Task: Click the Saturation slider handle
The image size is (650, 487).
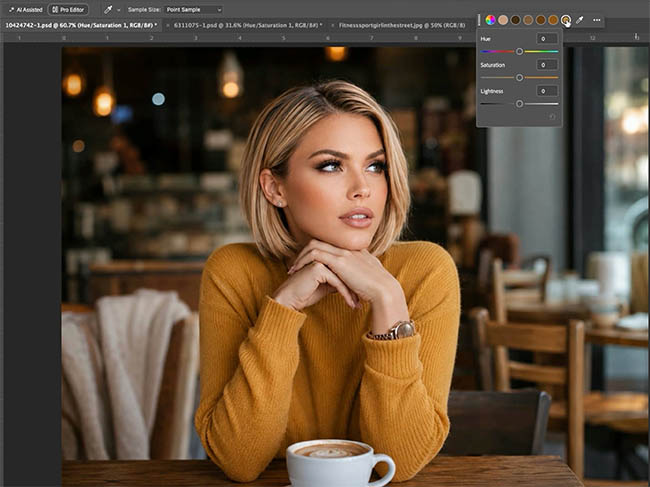Action: [519, 78]
